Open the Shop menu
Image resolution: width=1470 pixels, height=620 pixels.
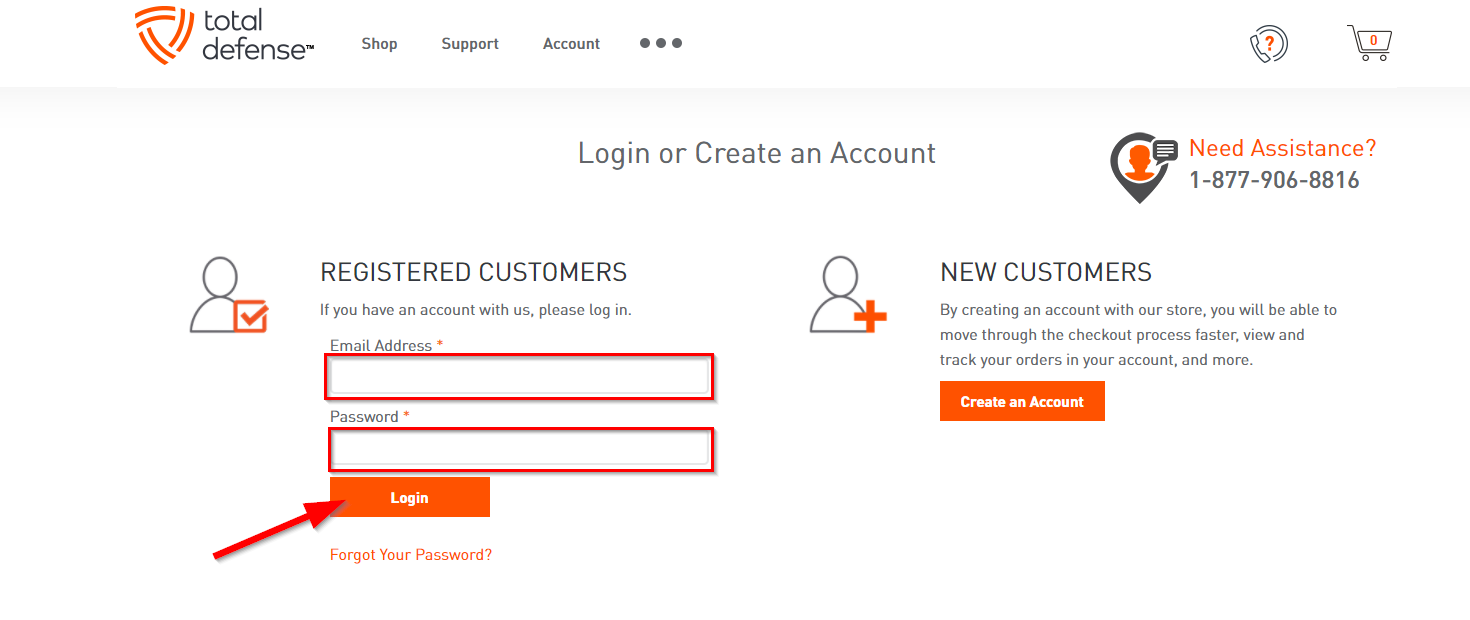coord(379,44)
